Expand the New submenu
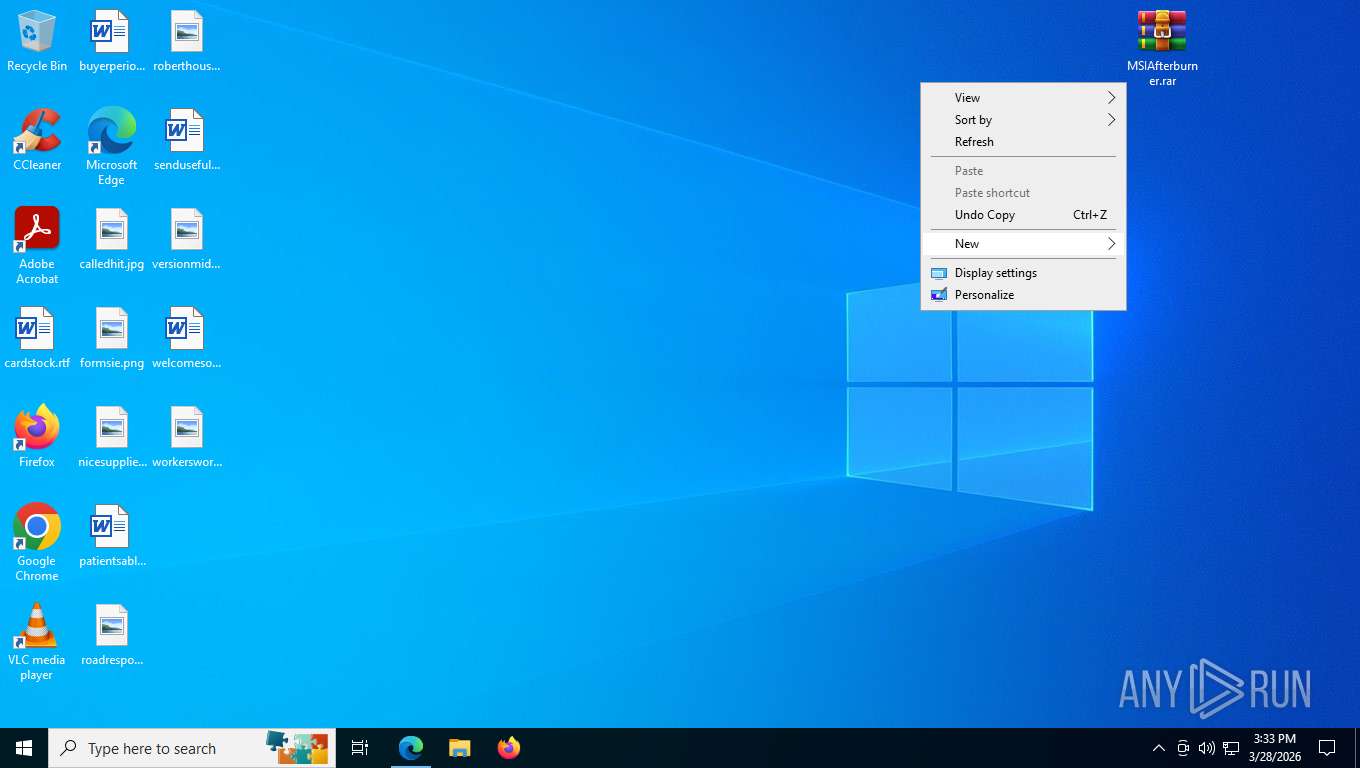Viewport: 1360px width, 768px height. 1023,244
